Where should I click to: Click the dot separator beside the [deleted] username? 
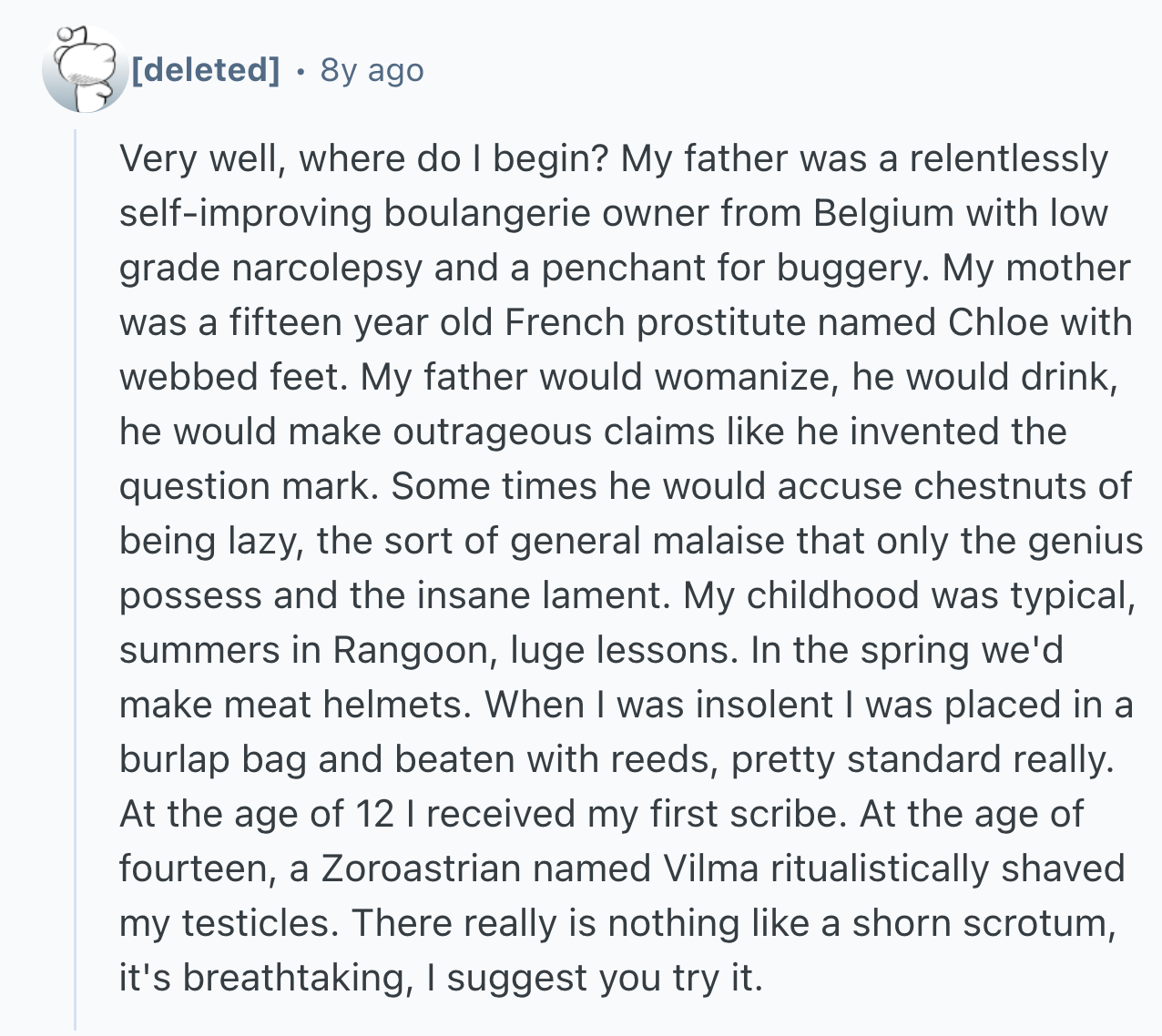click(x=301, y=70)
